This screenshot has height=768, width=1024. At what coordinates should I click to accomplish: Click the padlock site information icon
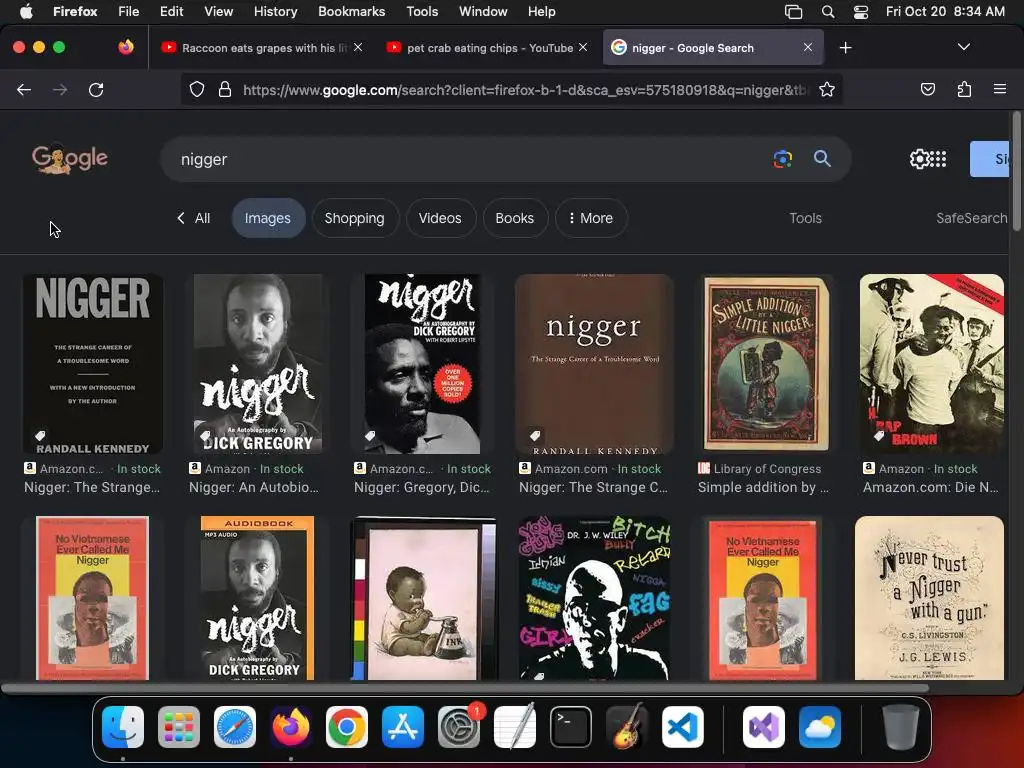pos(225,89)
